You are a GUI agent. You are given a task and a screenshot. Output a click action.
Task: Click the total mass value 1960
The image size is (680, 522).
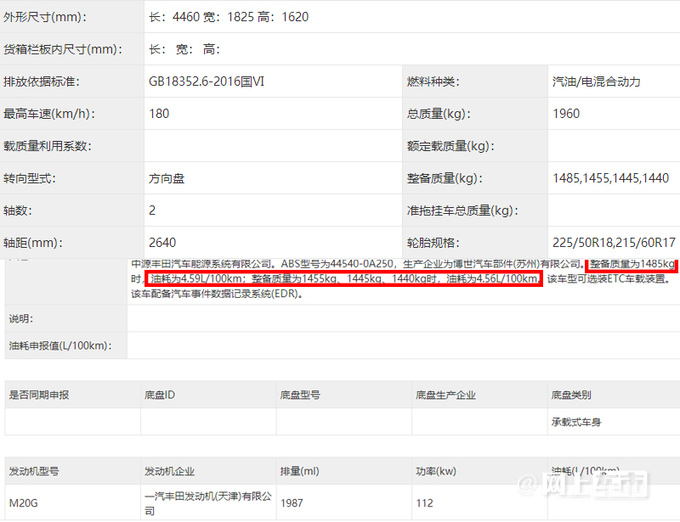pos(566,114)
